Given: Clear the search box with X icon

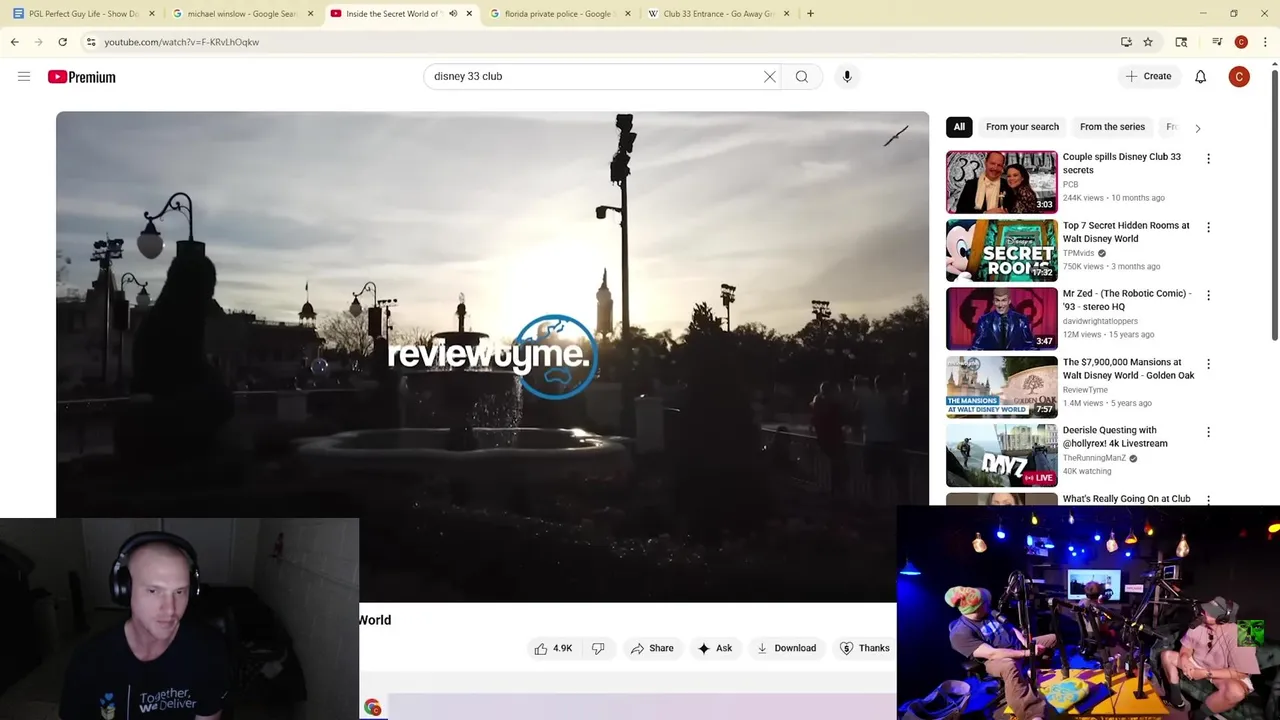Looking at the screenshot, I should [770, 76].
